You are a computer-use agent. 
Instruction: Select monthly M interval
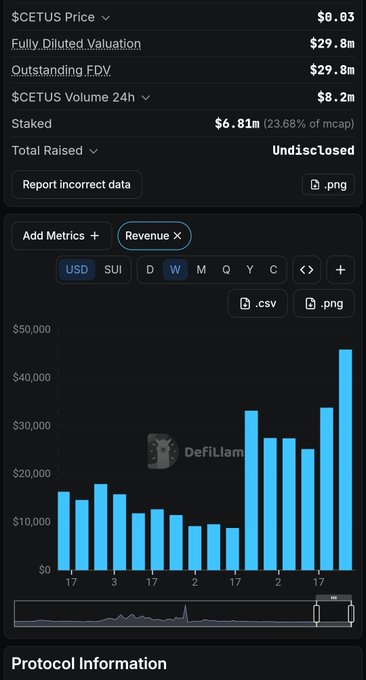coord(201,270)
